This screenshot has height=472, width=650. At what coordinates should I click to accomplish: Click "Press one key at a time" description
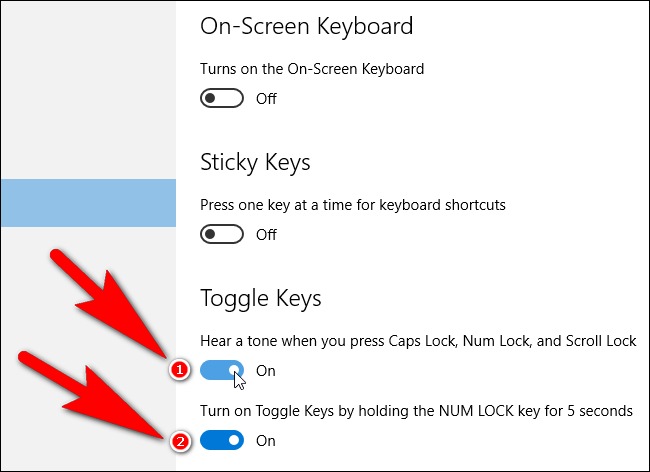[x=353, y=205]
